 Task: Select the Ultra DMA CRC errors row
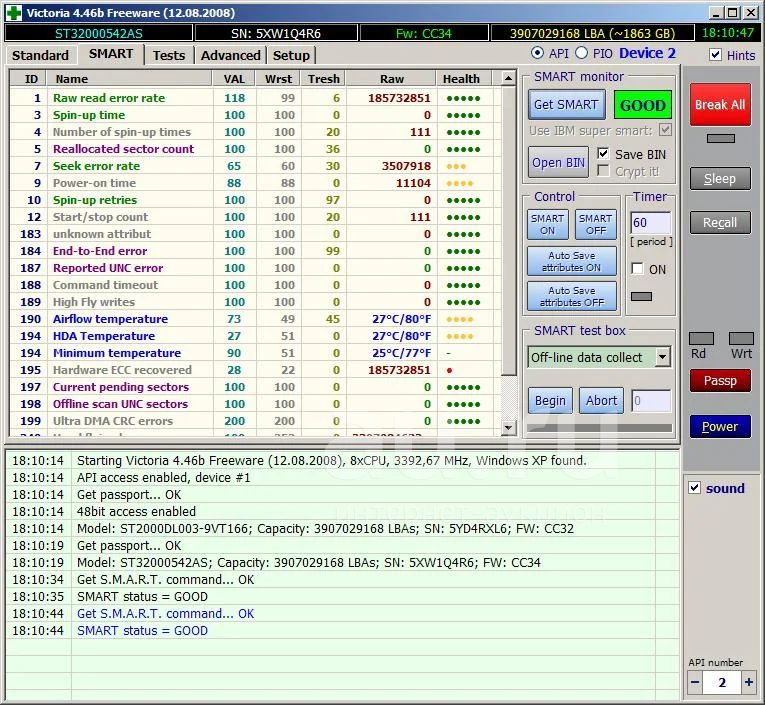[256, 421]
